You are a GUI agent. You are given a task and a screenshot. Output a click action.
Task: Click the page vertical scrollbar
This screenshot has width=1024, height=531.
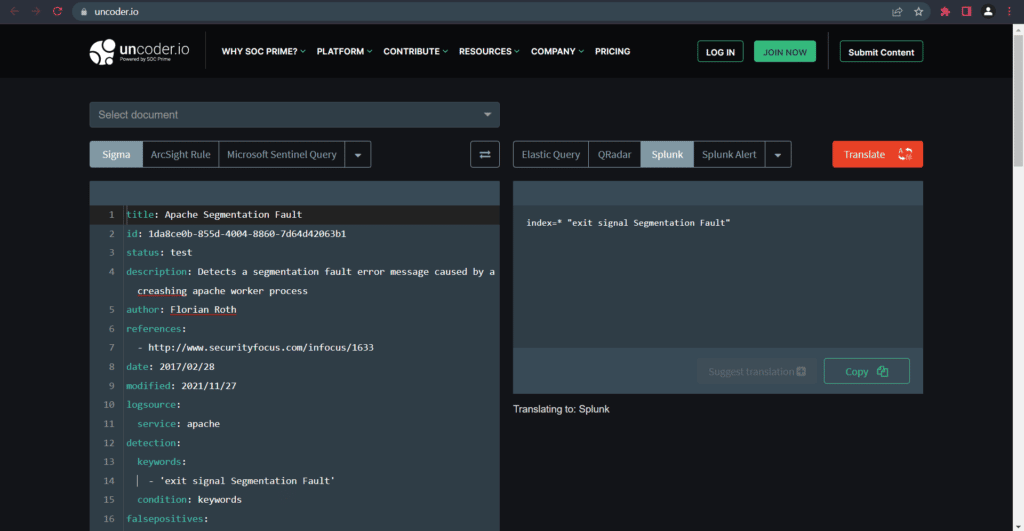point(1018,100)
